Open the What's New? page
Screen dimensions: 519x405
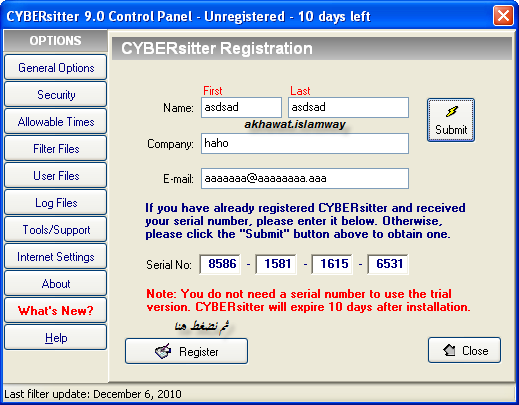(x=56, y=310)
